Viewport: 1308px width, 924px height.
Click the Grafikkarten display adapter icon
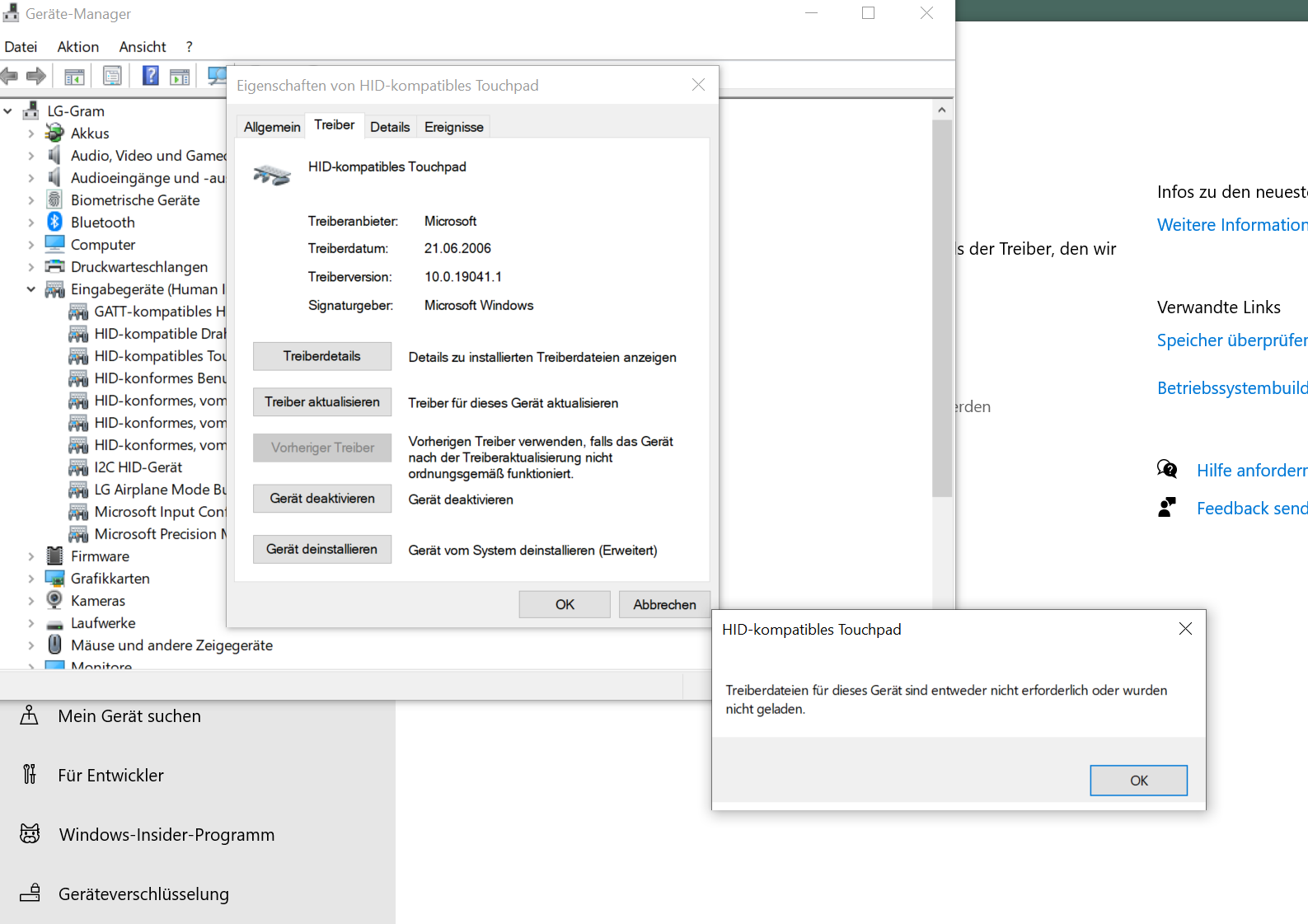point(54,578)
